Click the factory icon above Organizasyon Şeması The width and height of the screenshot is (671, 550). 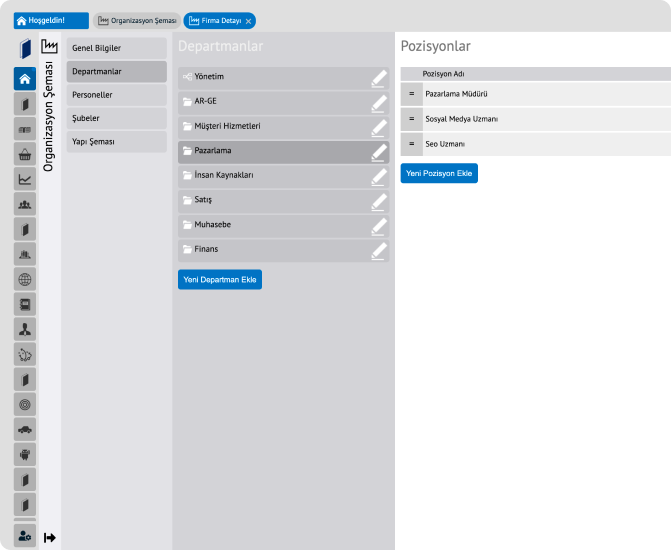[x=50, y=46]
